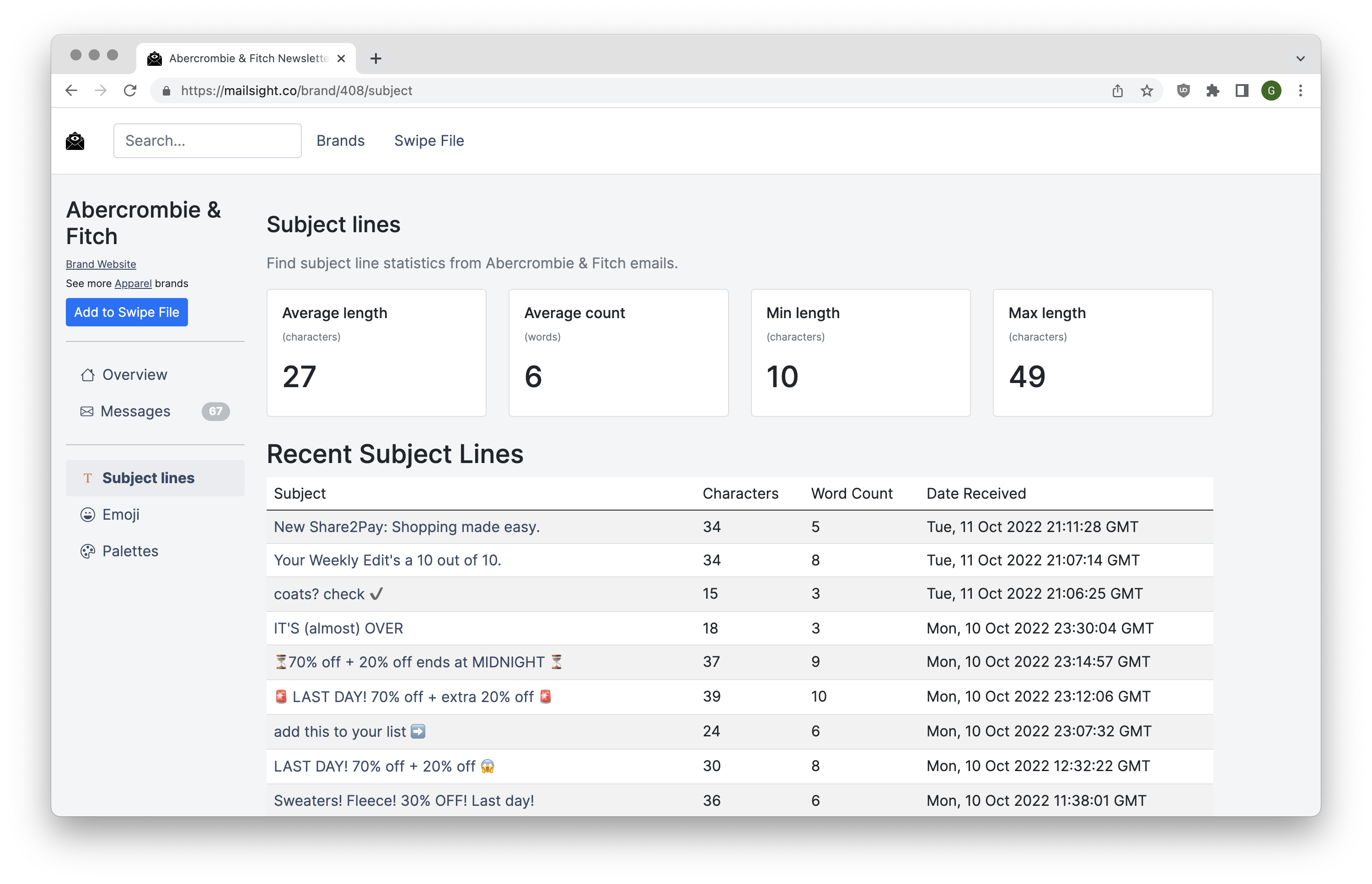This screenshot has height=884, width=1372.
Task: Open the 'coats? check' subject line
Action: (x=328, y=594)
